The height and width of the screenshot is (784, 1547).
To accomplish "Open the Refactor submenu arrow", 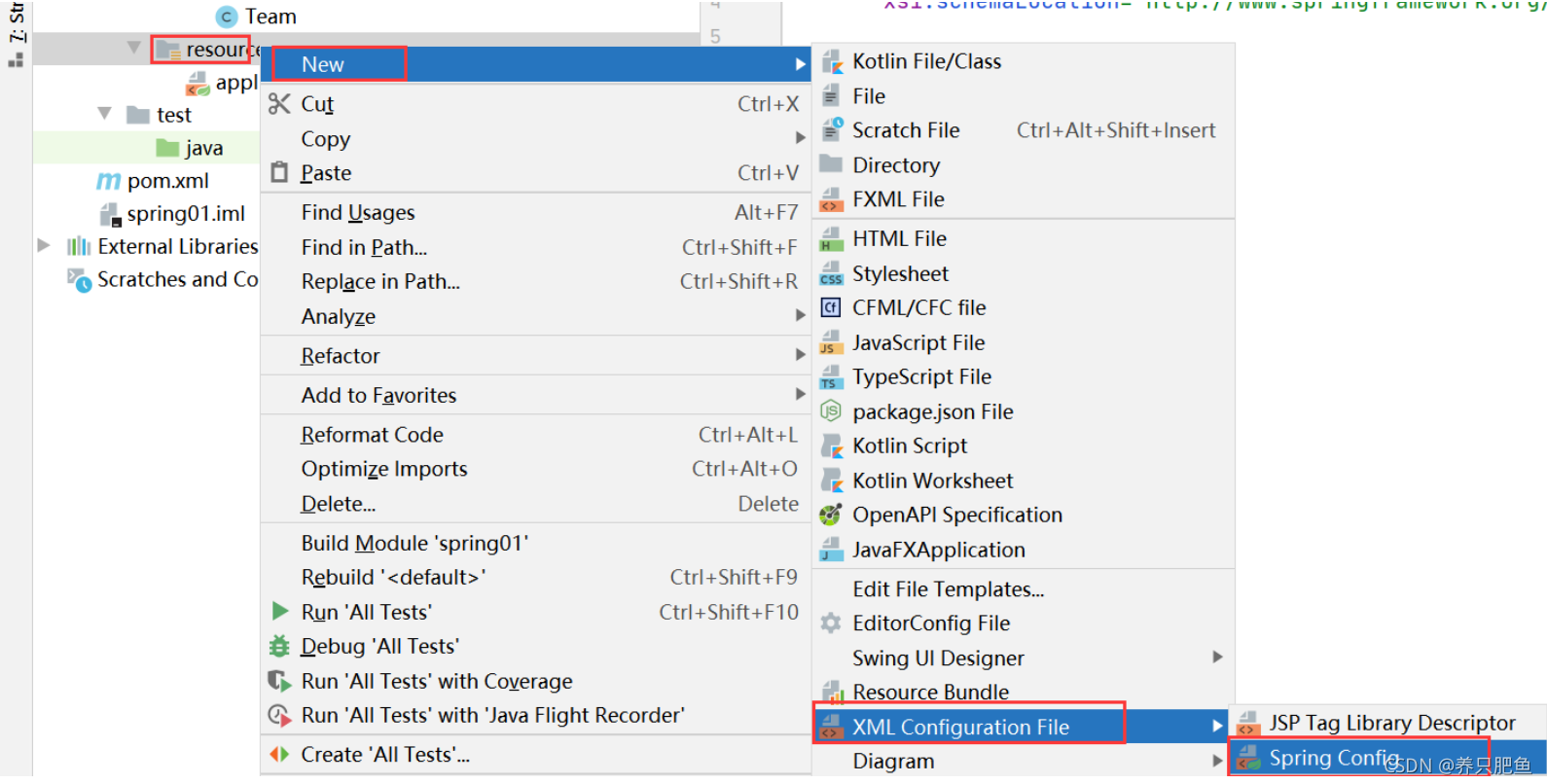I will point(801,355).
